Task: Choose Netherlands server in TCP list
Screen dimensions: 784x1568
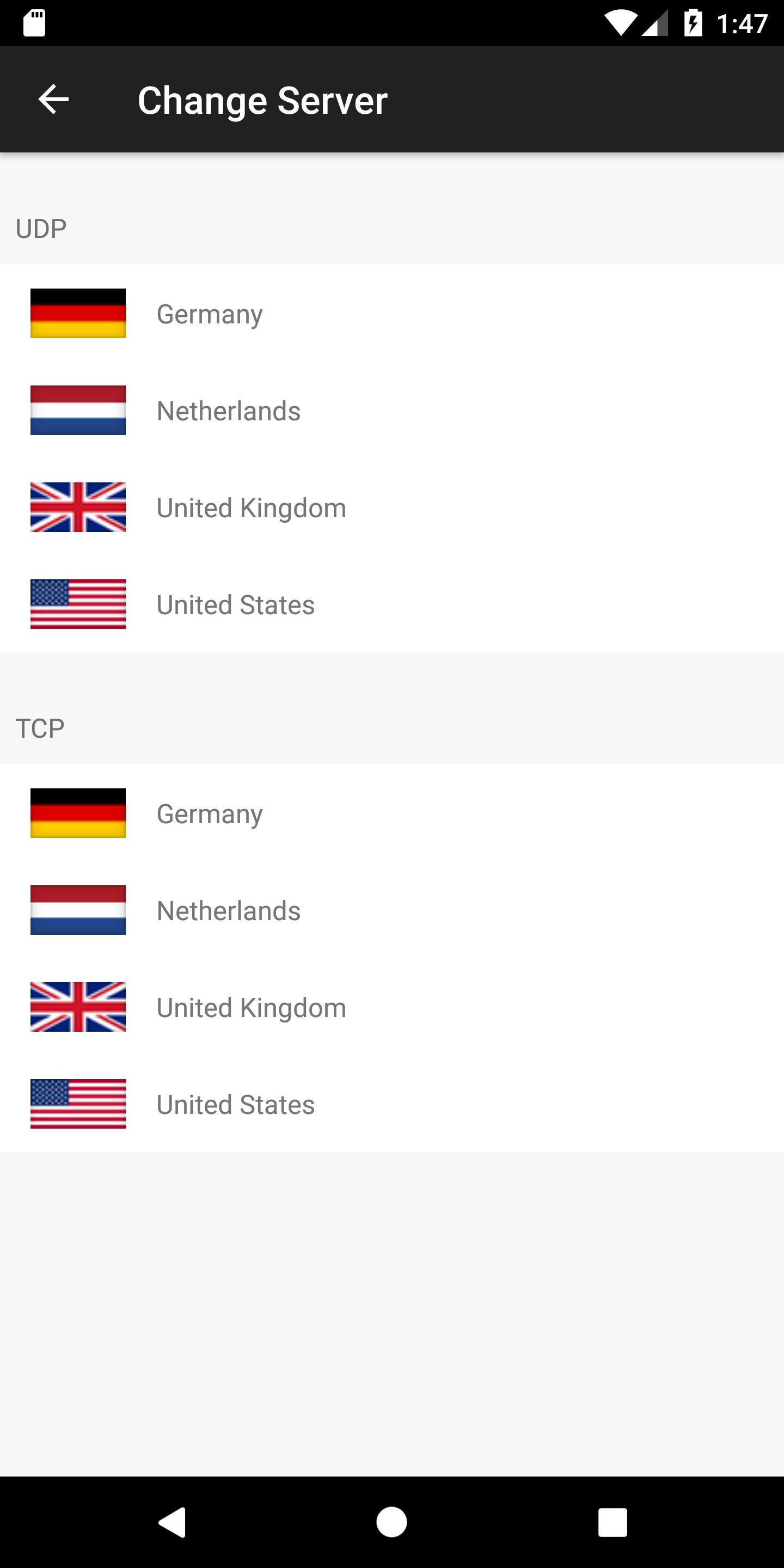Action: pyautogui.click(x=229, y=911)
